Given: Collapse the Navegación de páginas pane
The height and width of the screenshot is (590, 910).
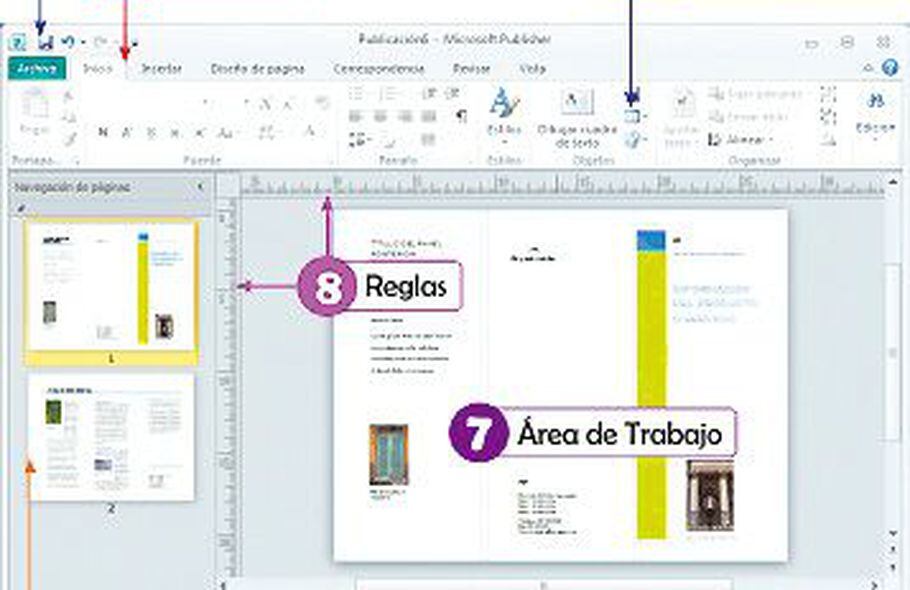Looking at the screenshot, I should pyautogui.click(x=199, y=186).
